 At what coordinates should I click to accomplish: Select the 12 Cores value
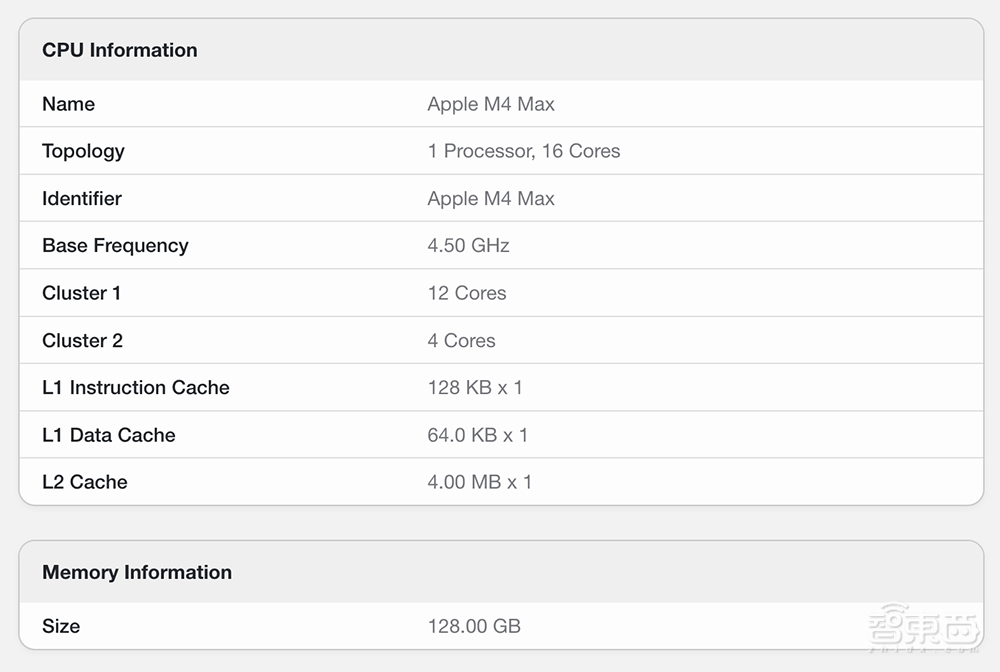pos(466,293)
